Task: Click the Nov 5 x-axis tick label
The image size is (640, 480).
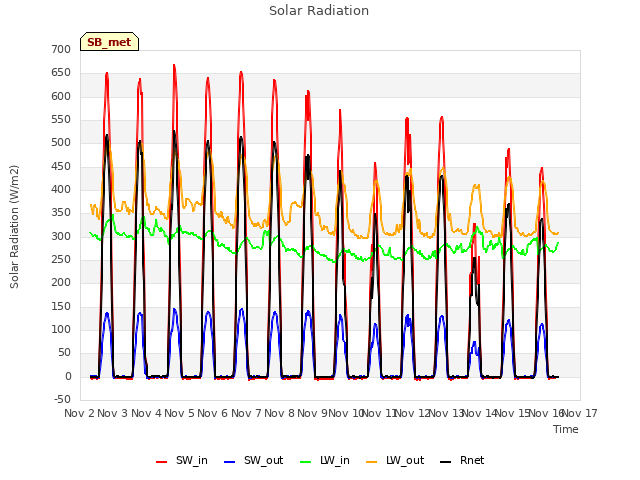Action: (x=180, y=413)
